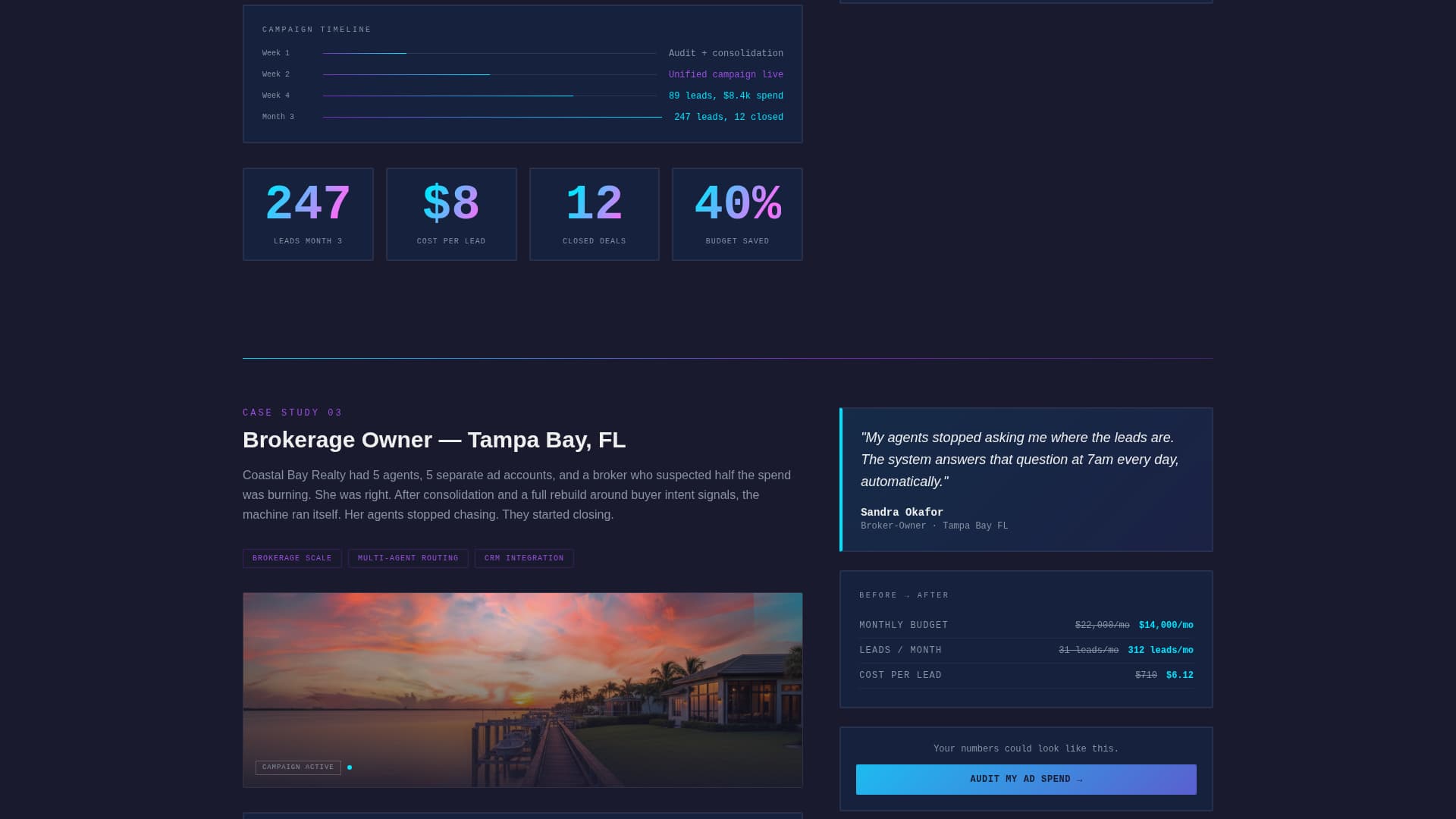Click the struck-through $22,000/mo value
This screenshot has height=819, width=1456.
point(1102,626)
